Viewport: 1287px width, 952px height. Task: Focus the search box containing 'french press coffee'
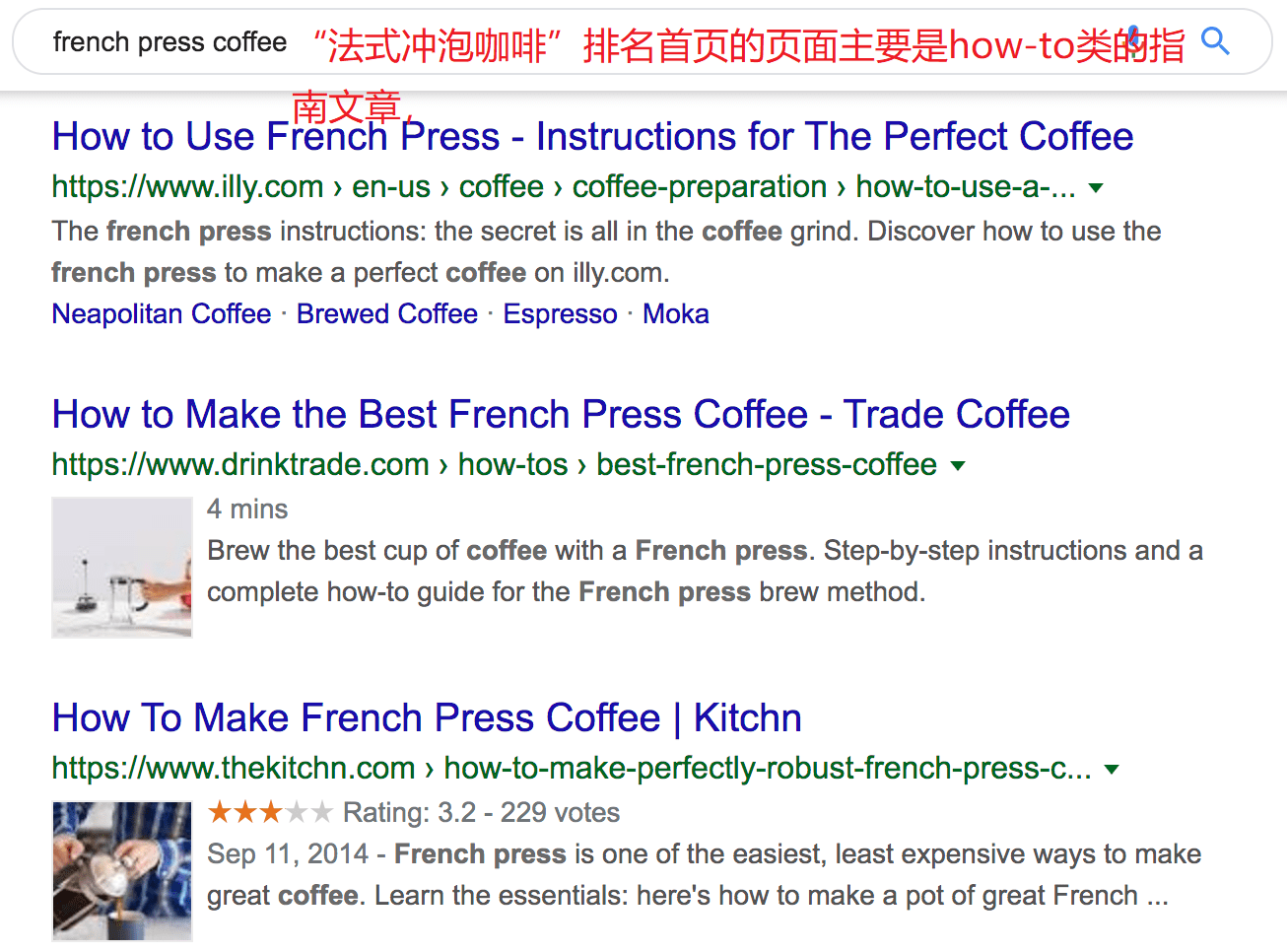point(641,42)
